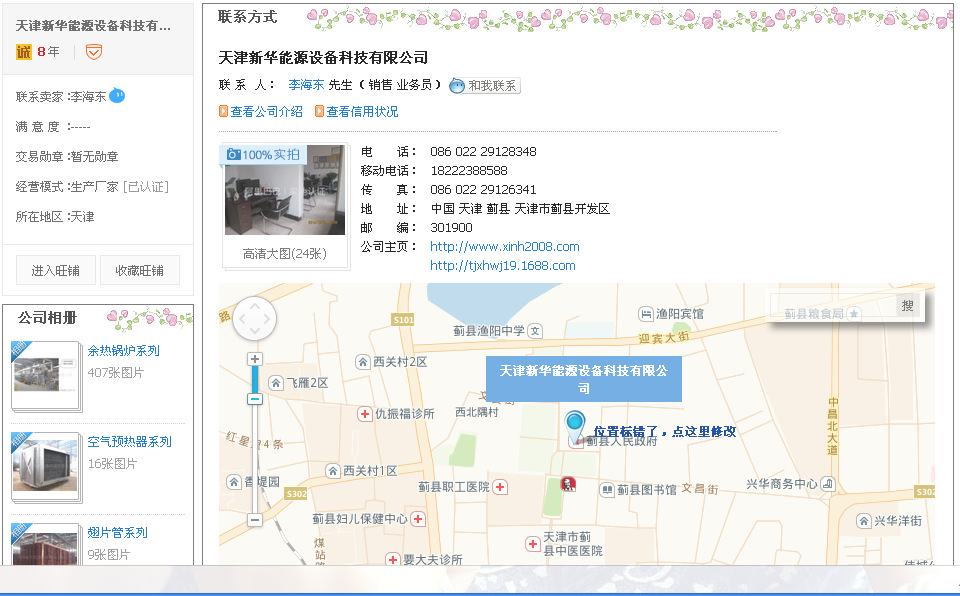960x596 pixels.
Task: Pan the map right with the arrow
Action: [x=268, y=319]
